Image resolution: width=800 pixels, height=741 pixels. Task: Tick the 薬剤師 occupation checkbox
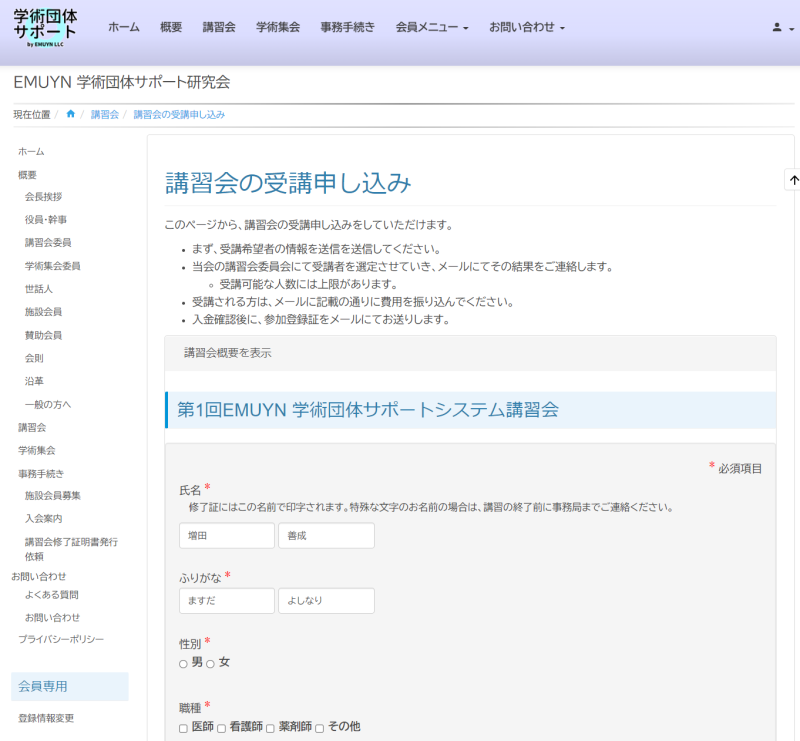(270, 728)
